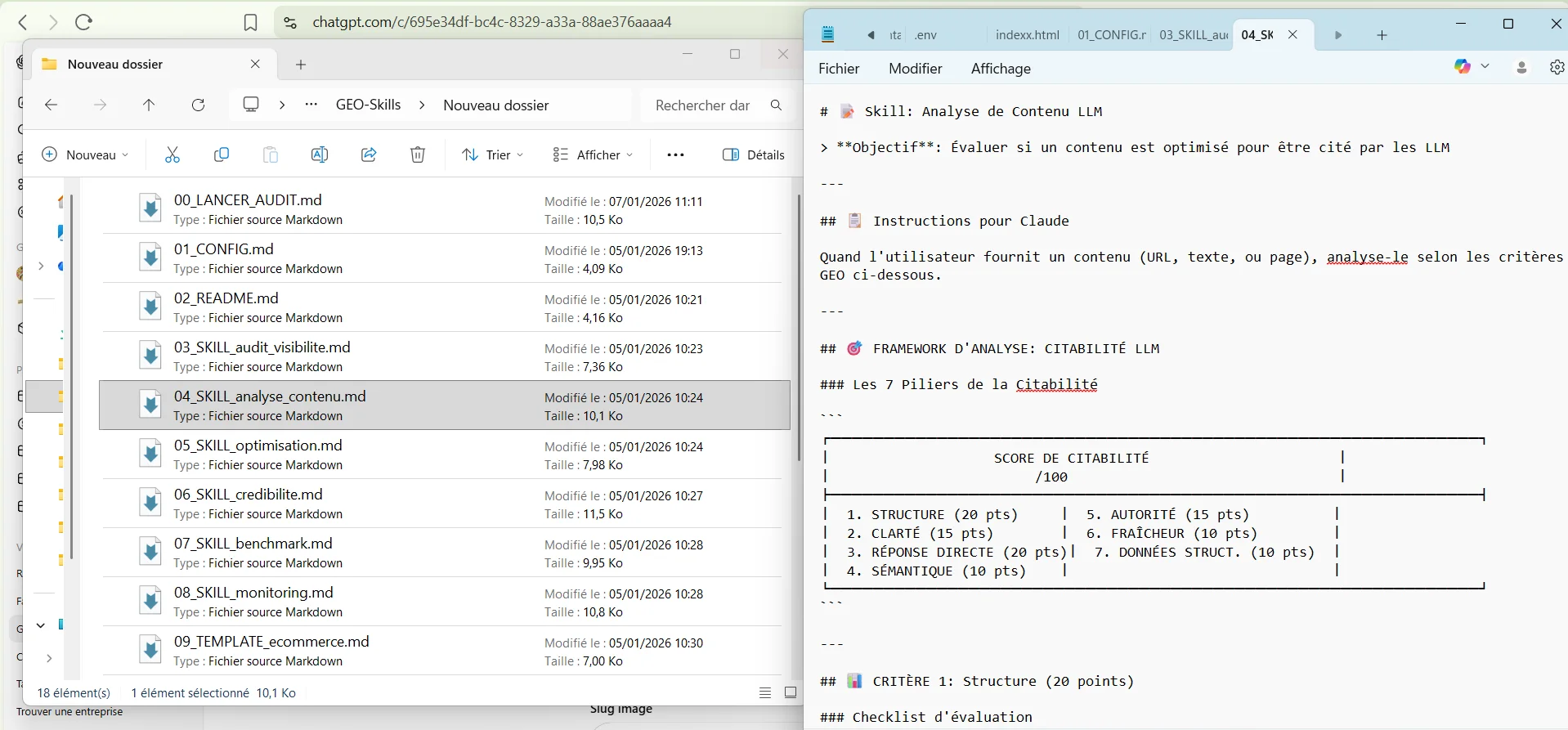Select file 04_SKILL_analyse_contenu.md
This screenshot has width=1568, height=730.
[445, 405]
